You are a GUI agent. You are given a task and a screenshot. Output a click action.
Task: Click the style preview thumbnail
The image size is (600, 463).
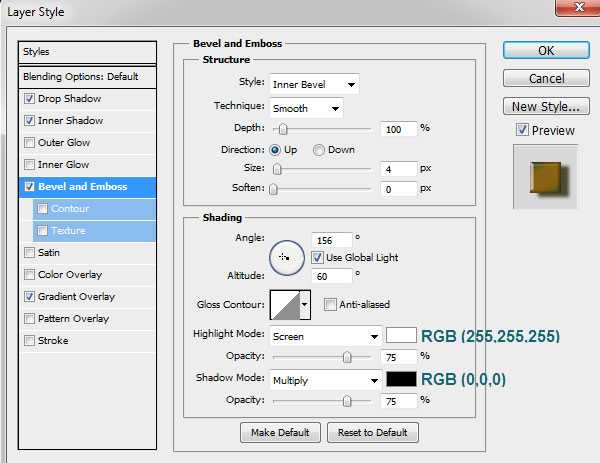[545, 176]
